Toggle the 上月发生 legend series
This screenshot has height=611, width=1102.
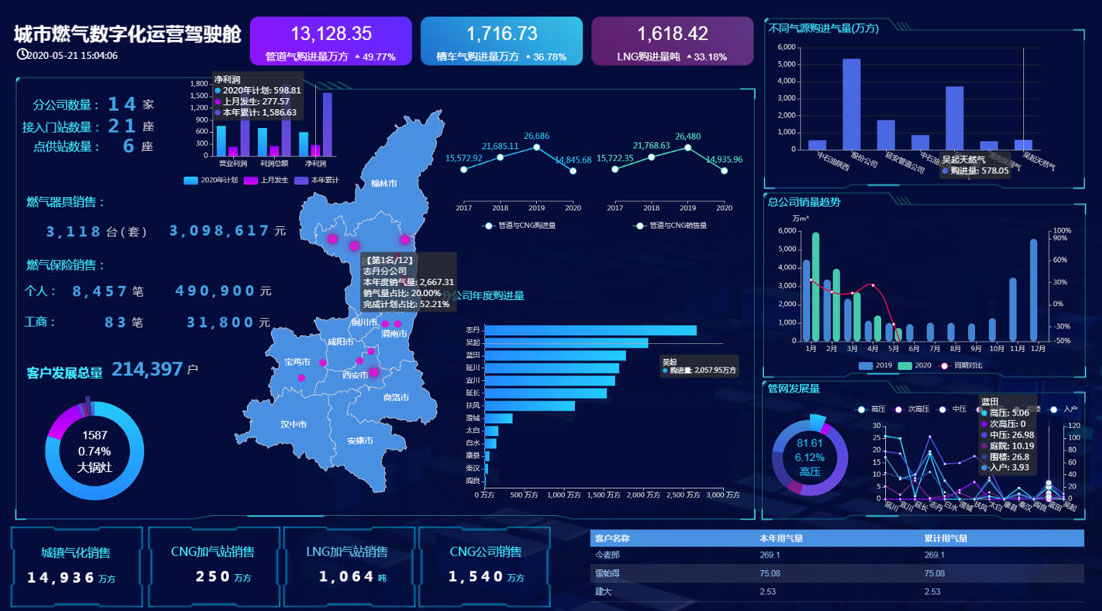(x=263, y=181)
